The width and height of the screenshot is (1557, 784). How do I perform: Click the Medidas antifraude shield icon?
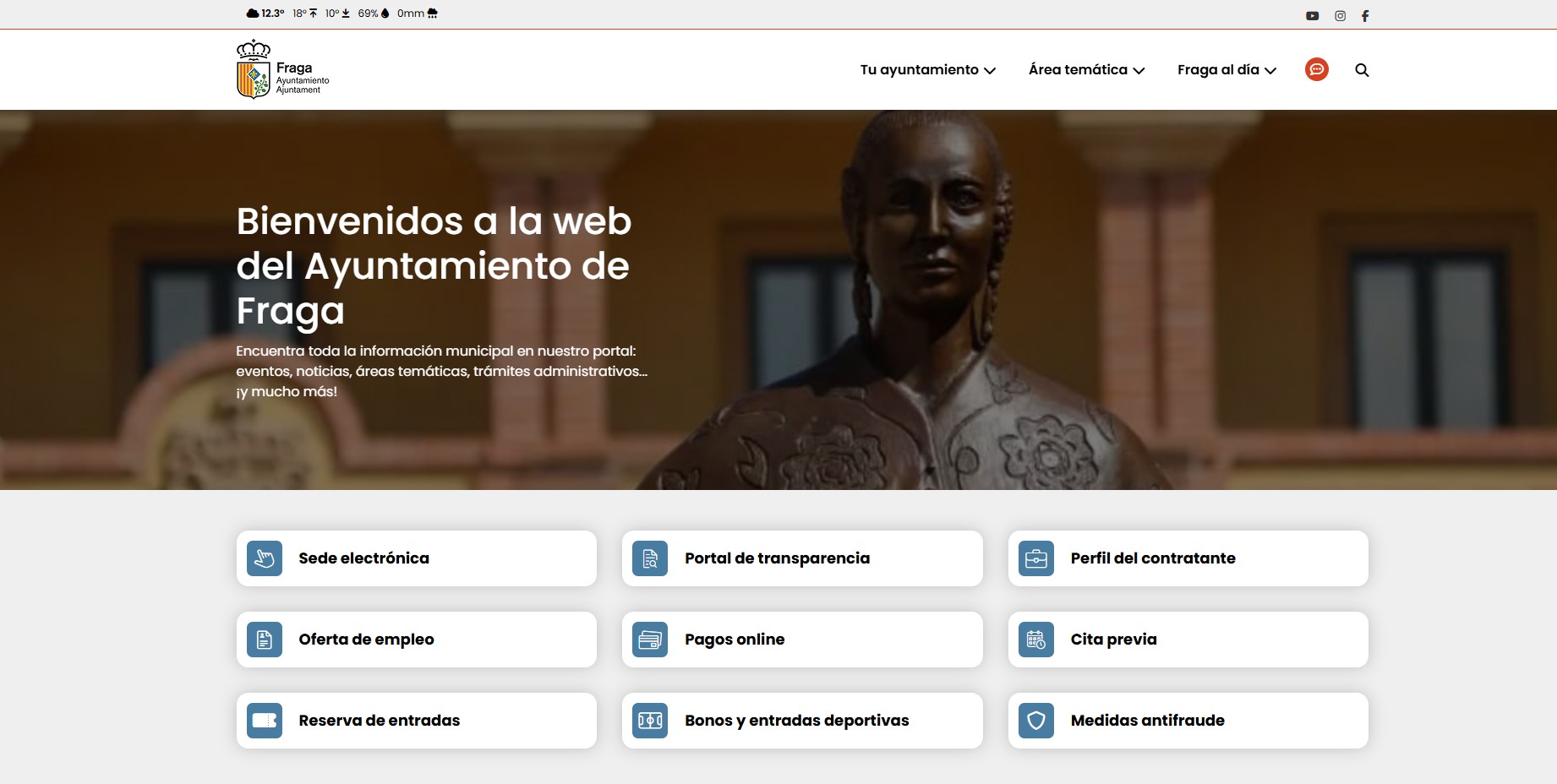click(x=1036, y=721)
